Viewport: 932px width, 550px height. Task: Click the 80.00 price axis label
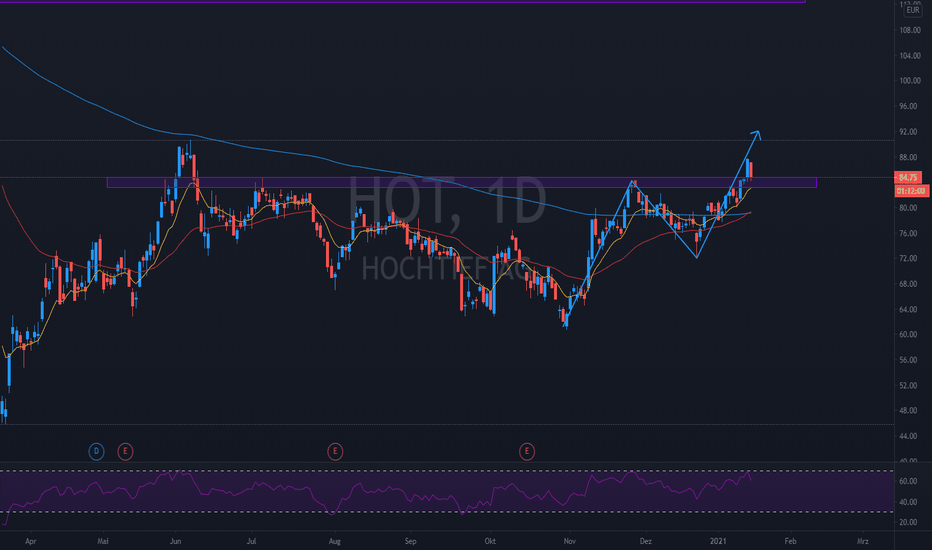pyautogui.click(x=908, y=208)
